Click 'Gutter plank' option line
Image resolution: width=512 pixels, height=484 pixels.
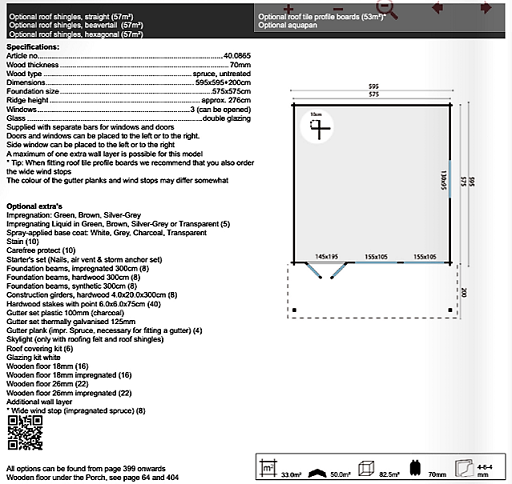[104, 331]
